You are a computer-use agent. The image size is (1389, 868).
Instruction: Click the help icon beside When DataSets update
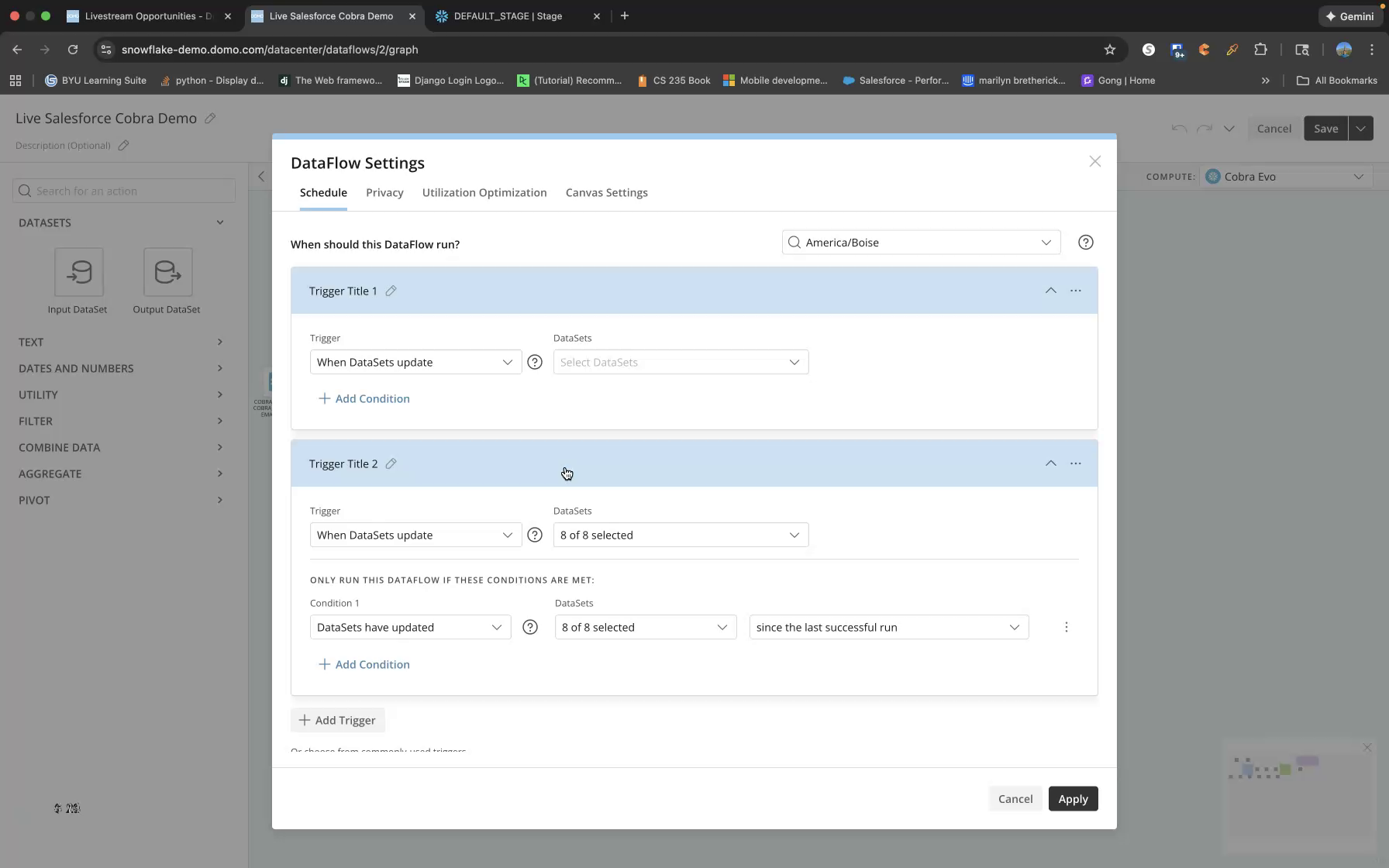click(x=535, y=362)
